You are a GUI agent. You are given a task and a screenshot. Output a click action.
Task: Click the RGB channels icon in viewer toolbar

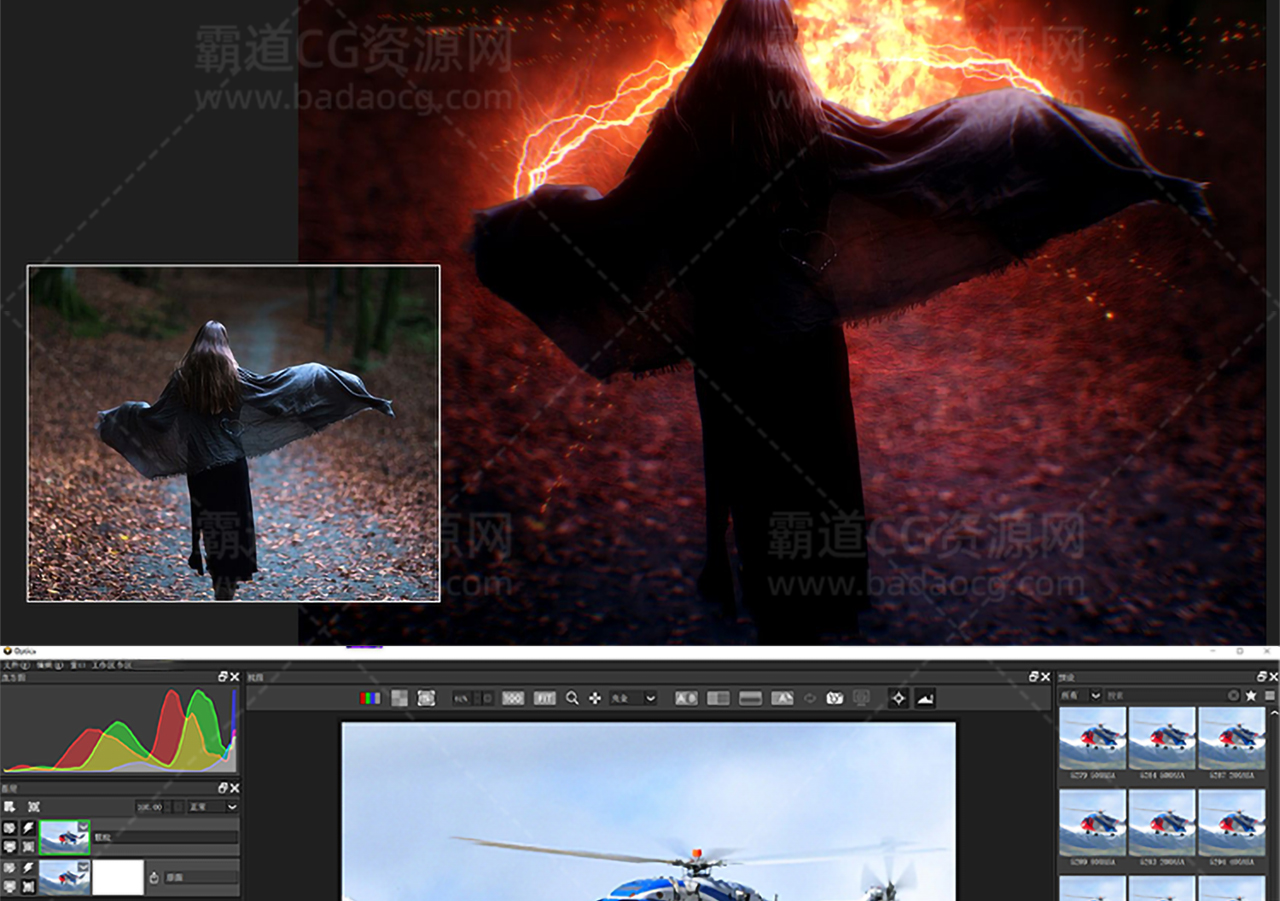coord(370,698)
